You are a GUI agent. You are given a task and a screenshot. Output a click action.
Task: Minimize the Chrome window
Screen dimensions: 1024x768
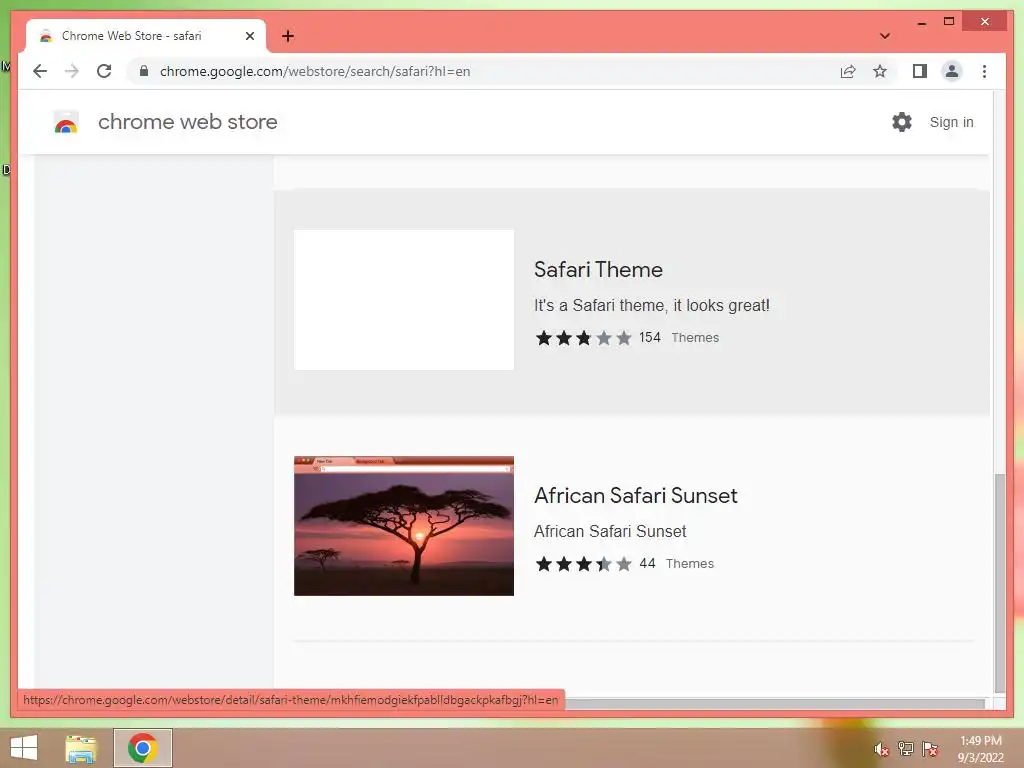point(921,22)
